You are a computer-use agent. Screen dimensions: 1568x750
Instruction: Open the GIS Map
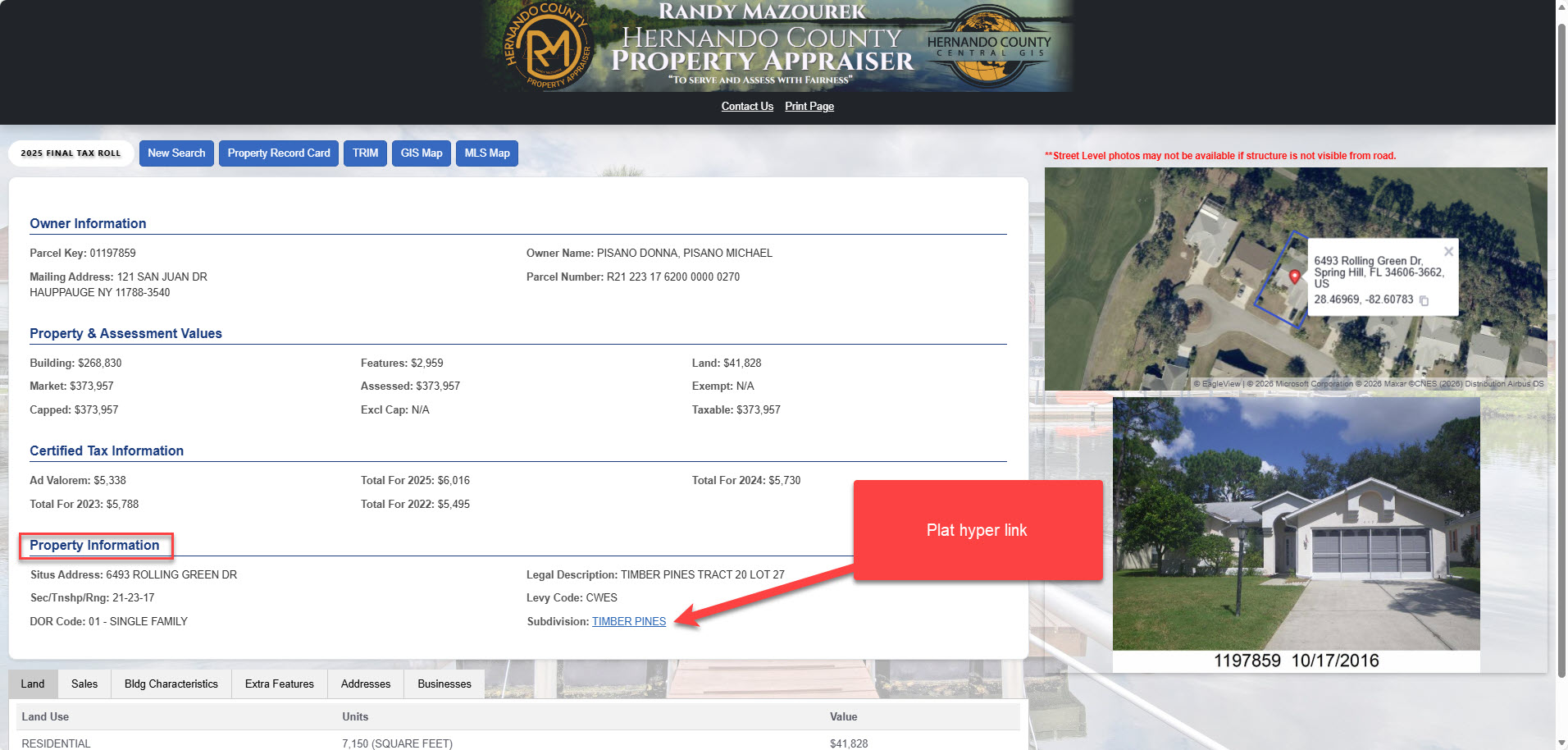421,153
